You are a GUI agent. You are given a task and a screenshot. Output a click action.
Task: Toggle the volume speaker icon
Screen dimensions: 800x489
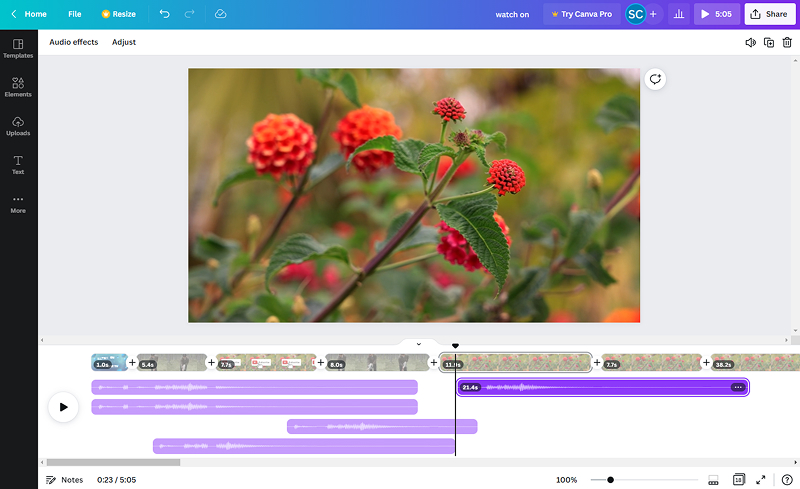(x=750, y=42)
